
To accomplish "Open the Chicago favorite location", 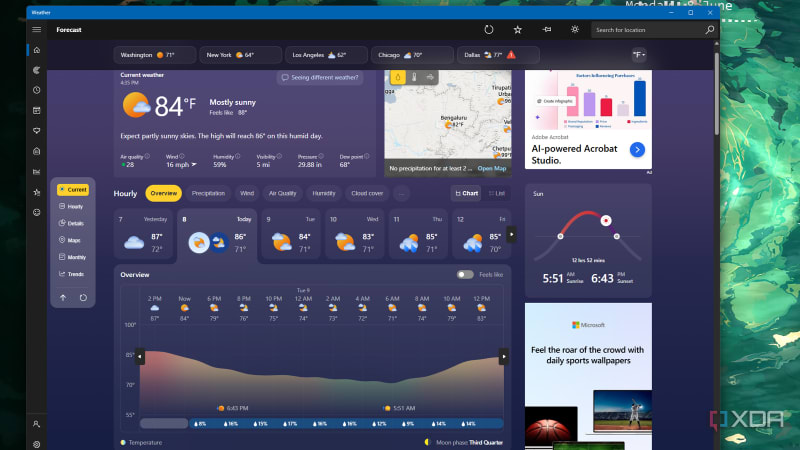I will pos(412,55).
